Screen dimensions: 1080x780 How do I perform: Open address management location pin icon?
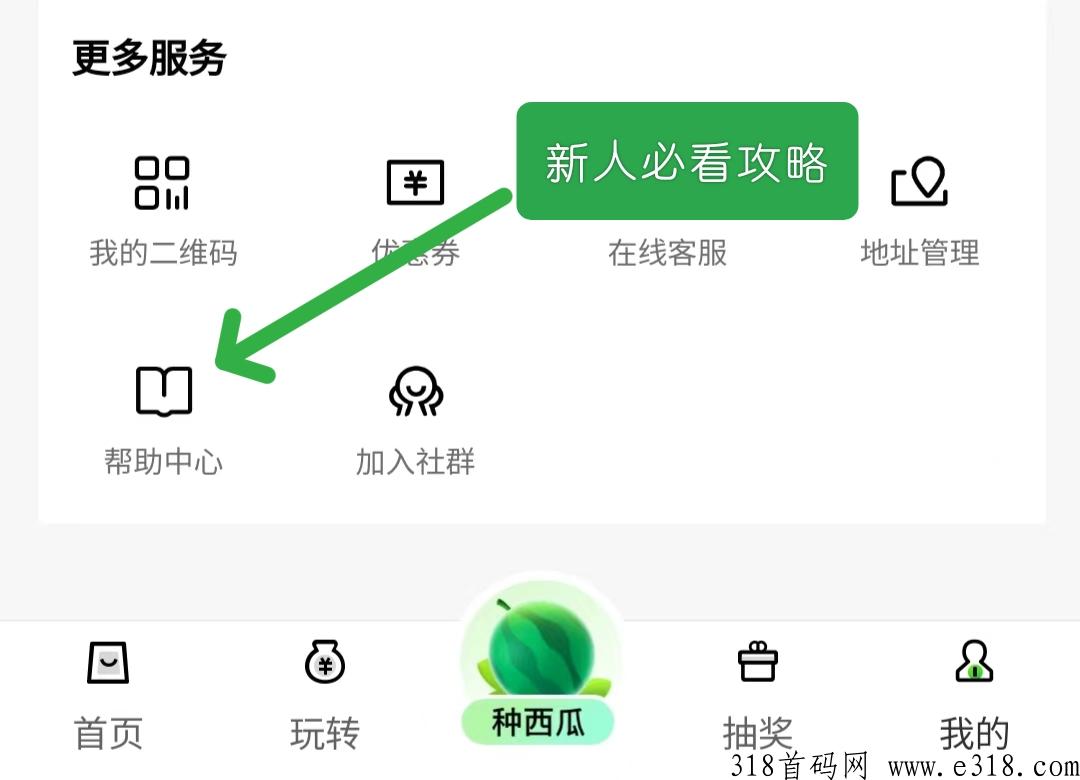pos(920,181)
